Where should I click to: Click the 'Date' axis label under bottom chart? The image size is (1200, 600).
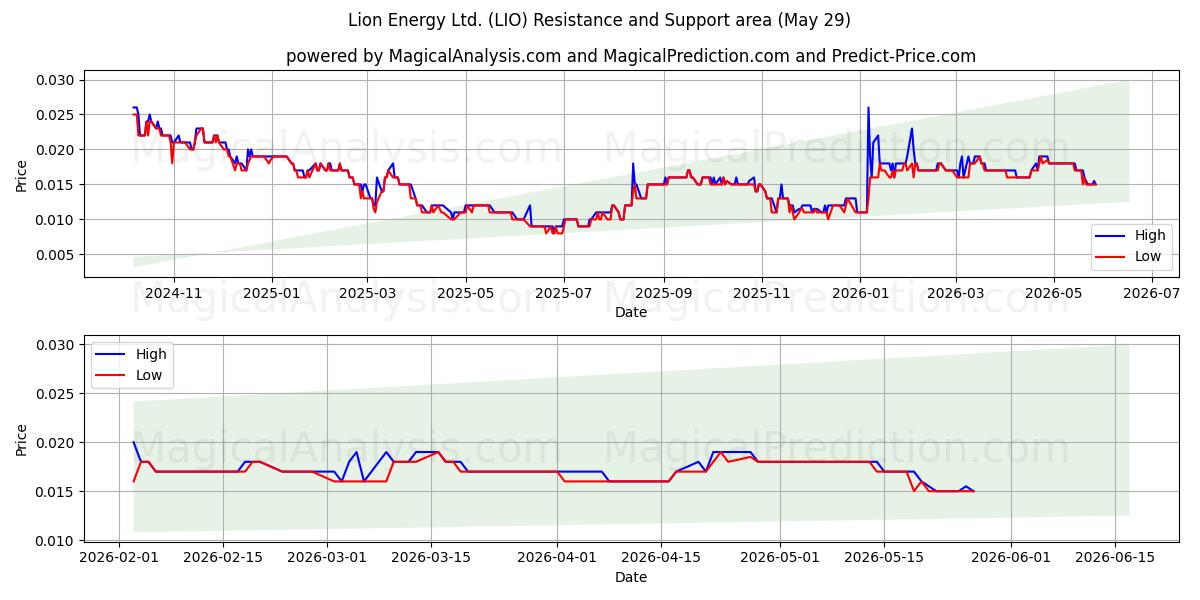pos(631,577)
